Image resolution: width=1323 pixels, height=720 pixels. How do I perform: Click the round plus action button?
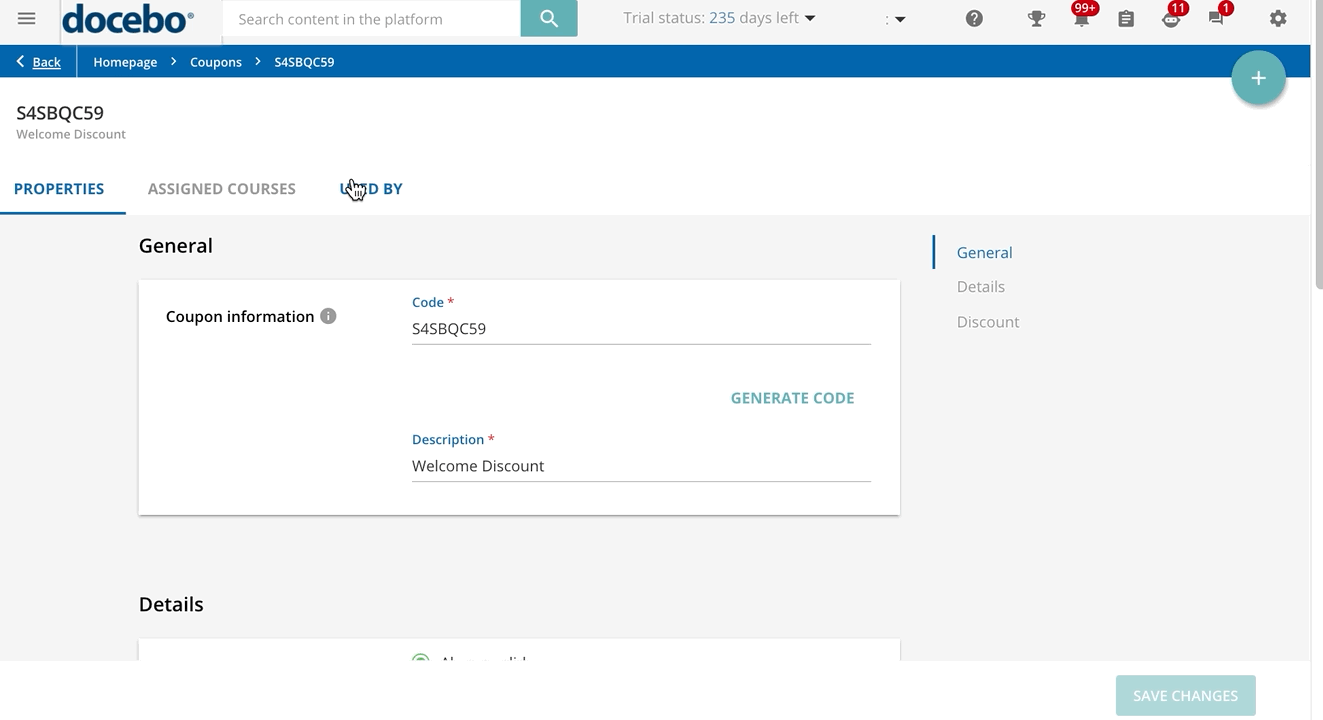(x=1258, y=78)
